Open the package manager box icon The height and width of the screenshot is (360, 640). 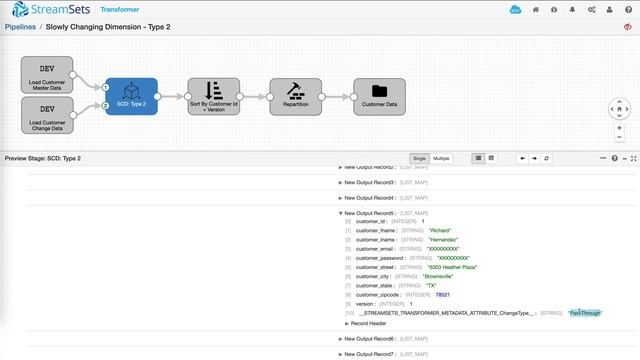coord(554,9)
